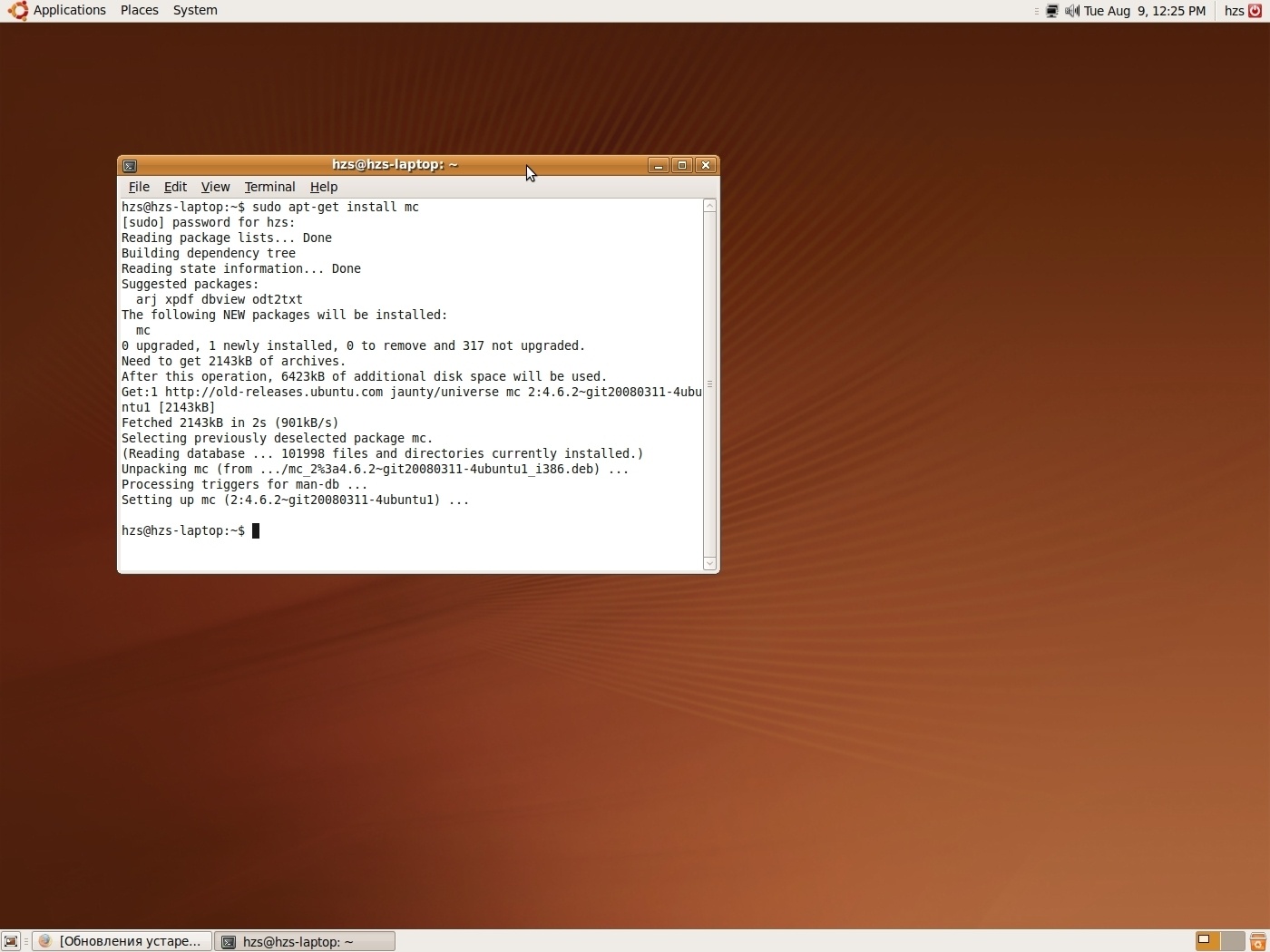Minimize the terminal window
This screenshot has width=1270, height=952.
tap(659, 165)
